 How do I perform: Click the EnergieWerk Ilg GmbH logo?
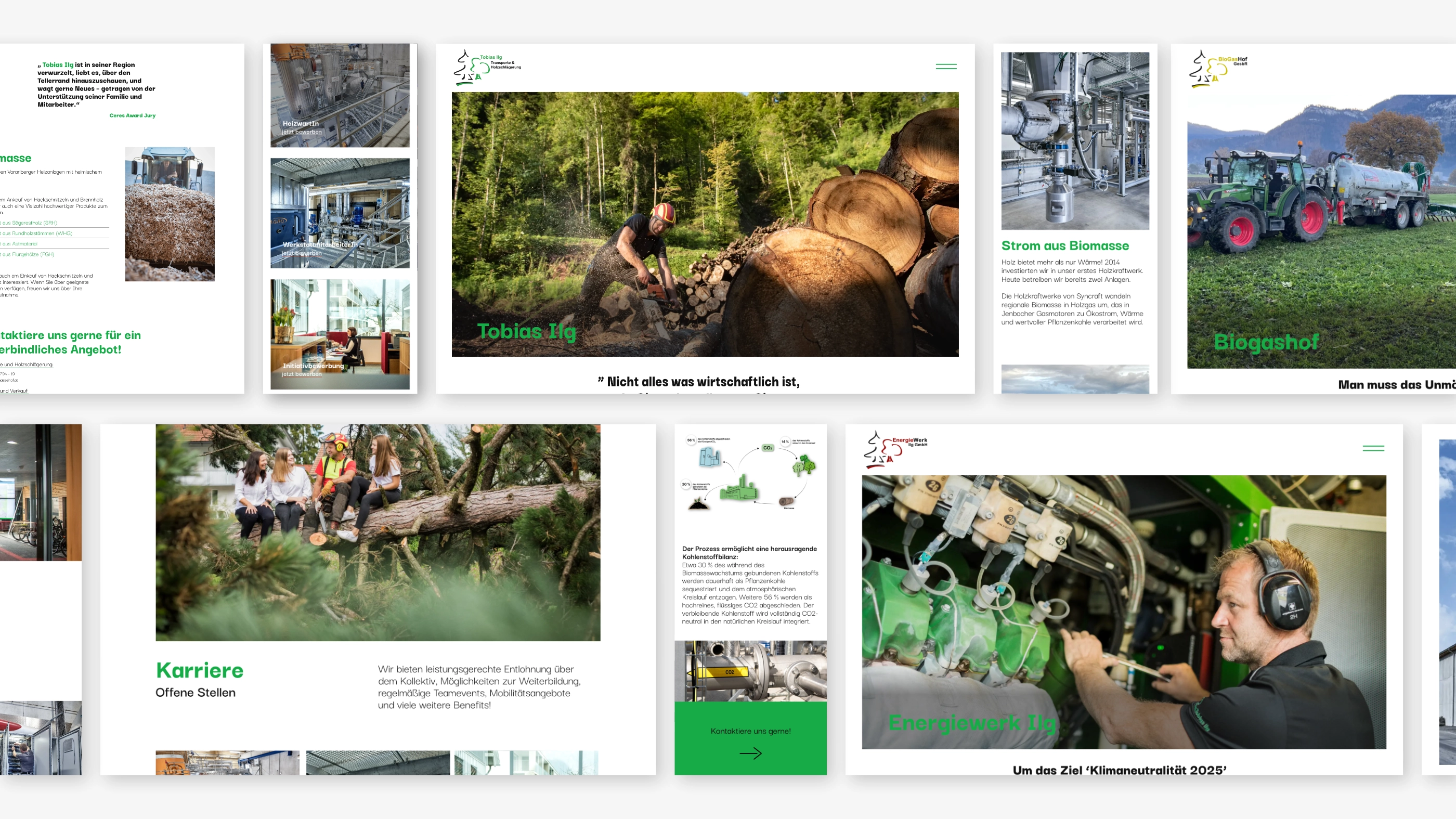coord(895,450)
